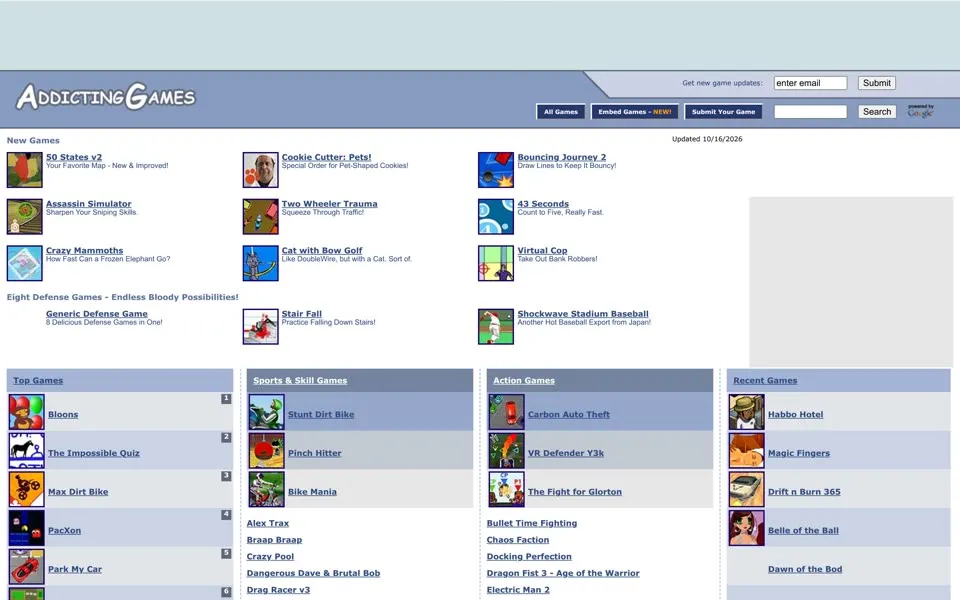960x600 pixels.
Task: Open the Bloons game icon in Top Games
Action: pos(26,412)
